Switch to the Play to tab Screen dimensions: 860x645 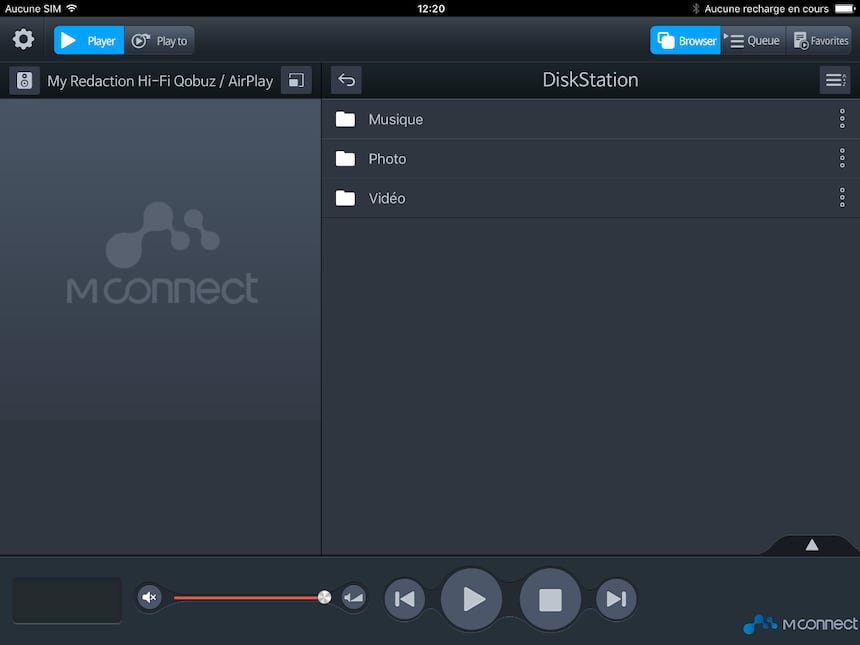tap(160, 41)
